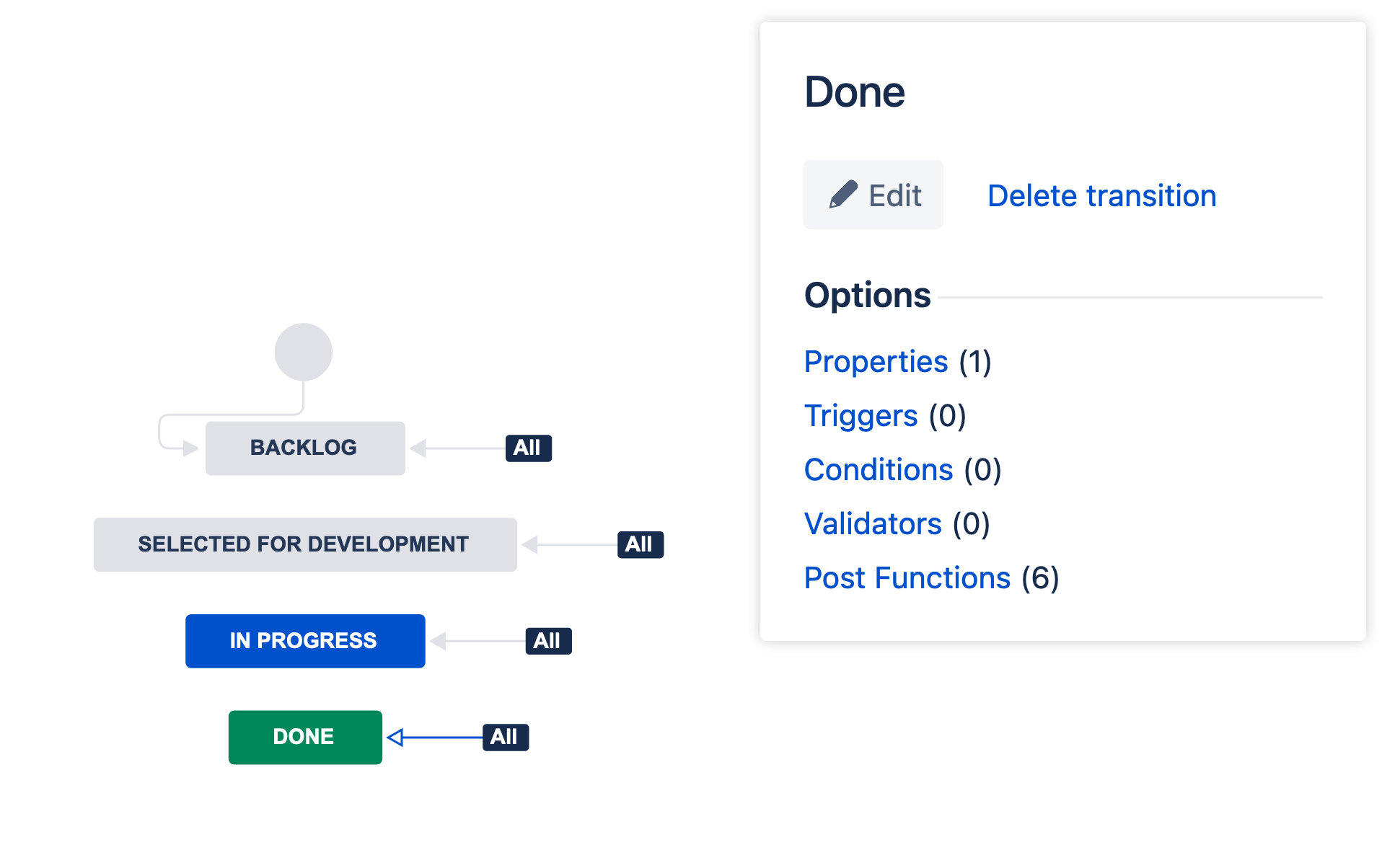Click the arrowhead pointing at Selected for Development

click(530, 544)
